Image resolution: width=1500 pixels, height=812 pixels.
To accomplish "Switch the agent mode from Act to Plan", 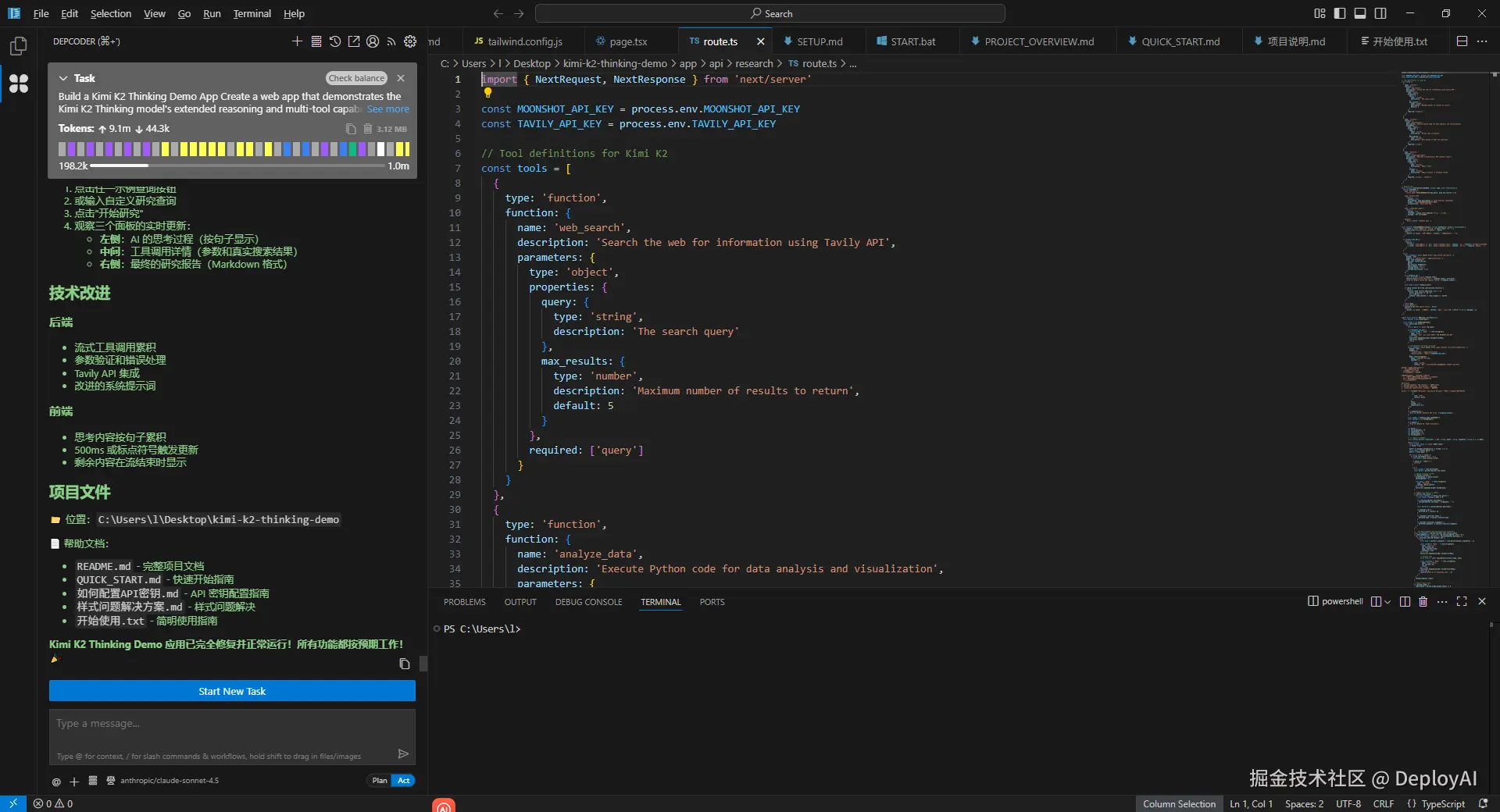I will pos(378,781).
